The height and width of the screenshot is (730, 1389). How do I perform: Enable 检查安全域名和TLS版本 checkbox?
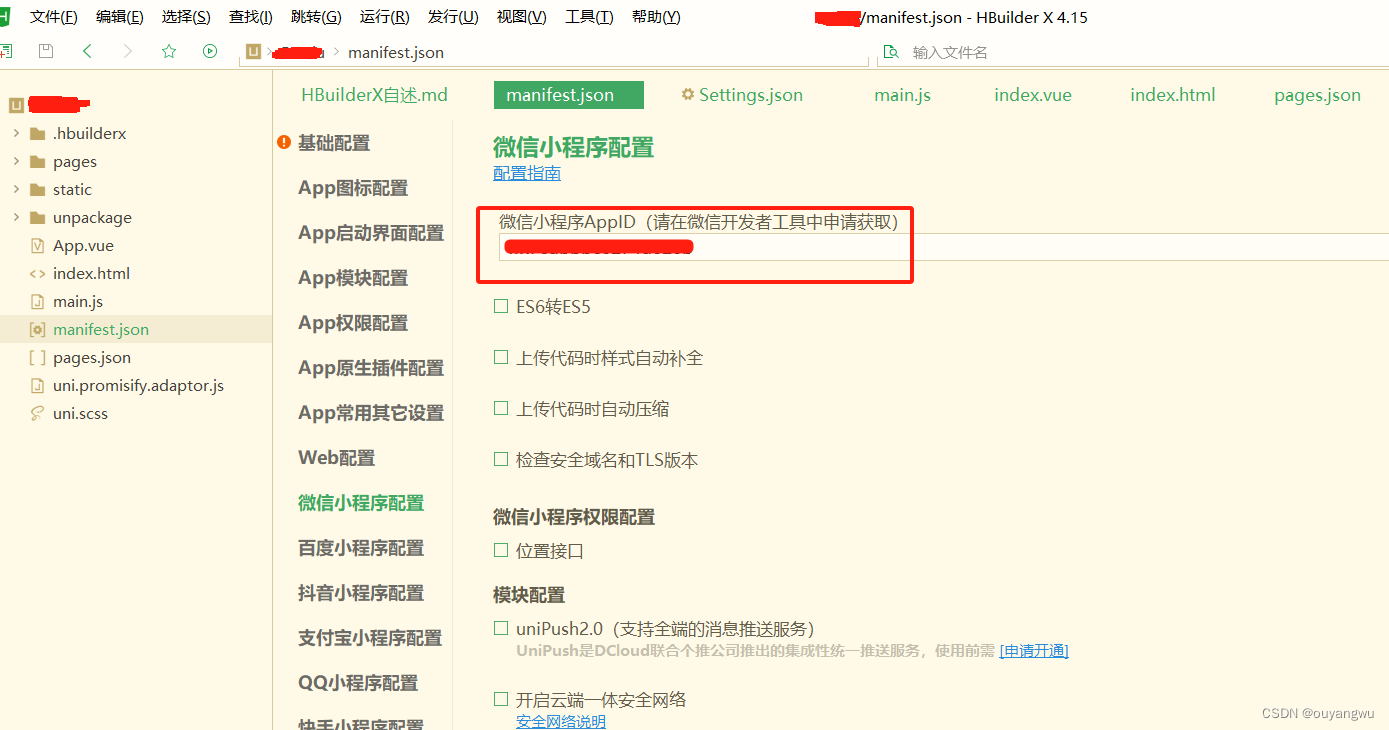501,459
